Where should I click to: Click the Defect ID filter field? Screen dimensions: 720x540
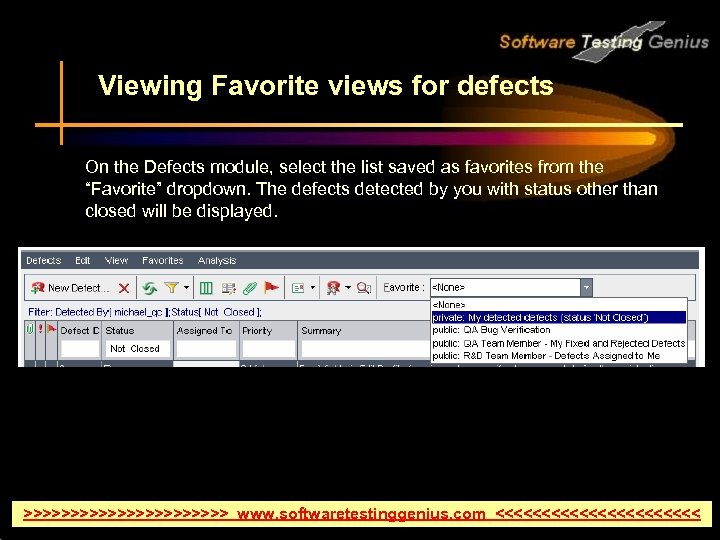point(80,349)
